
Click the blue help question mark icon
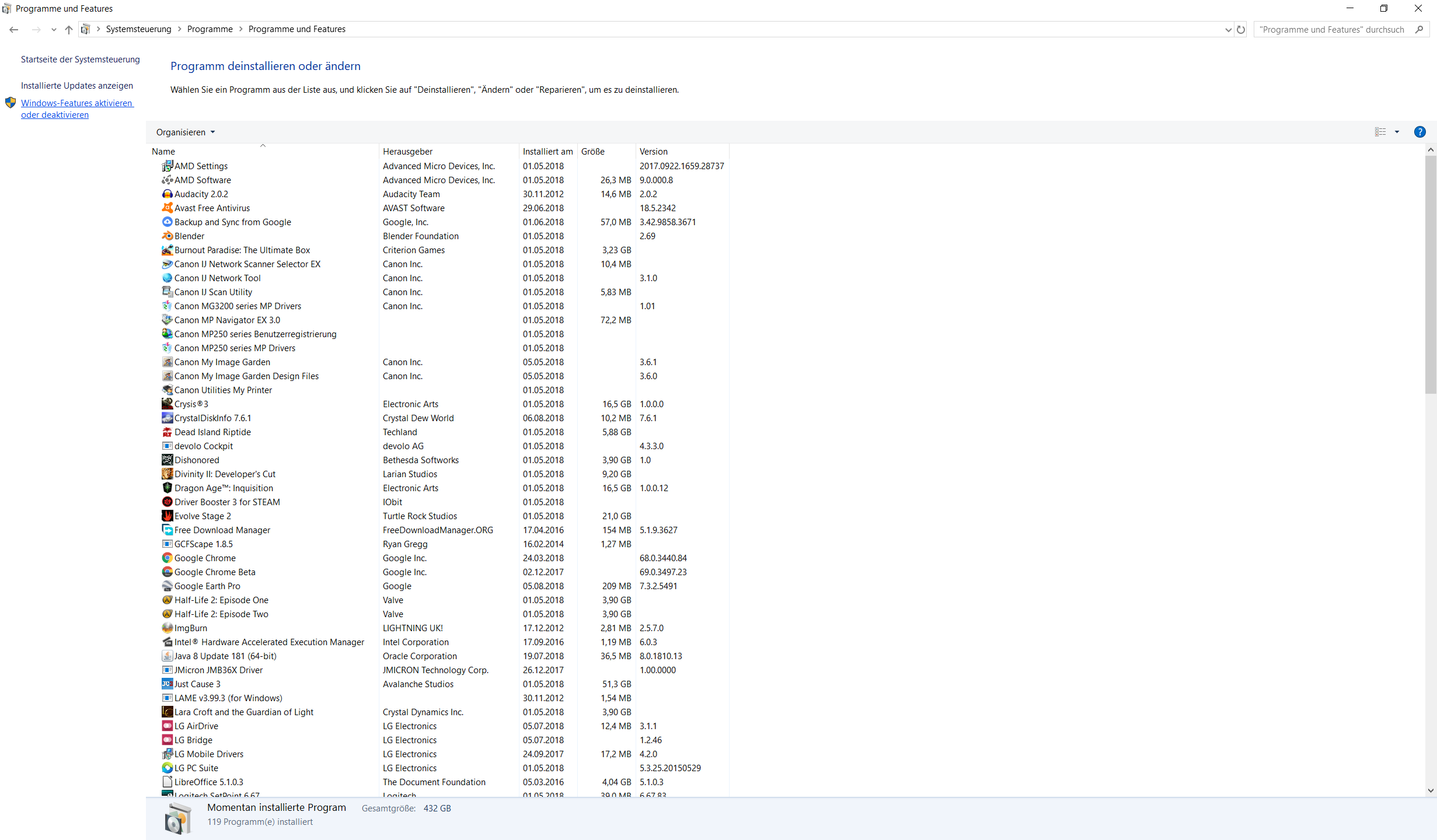tap(1419, 132)
